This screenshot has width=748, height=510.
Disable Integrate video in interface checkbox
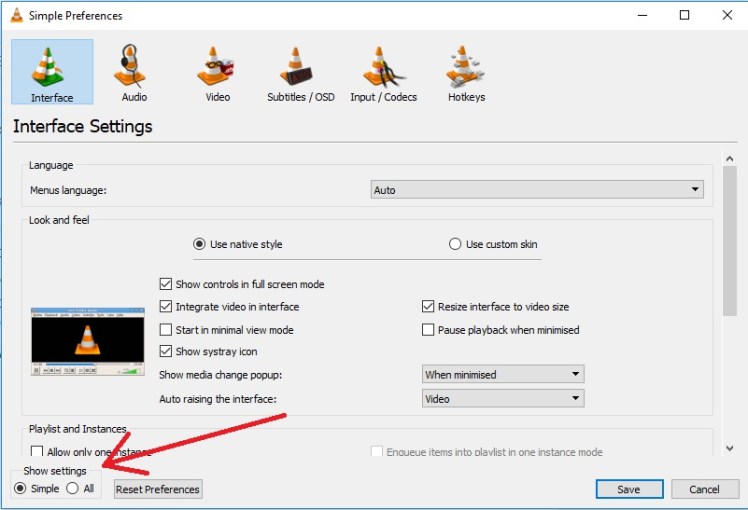[x=166, y=307]
